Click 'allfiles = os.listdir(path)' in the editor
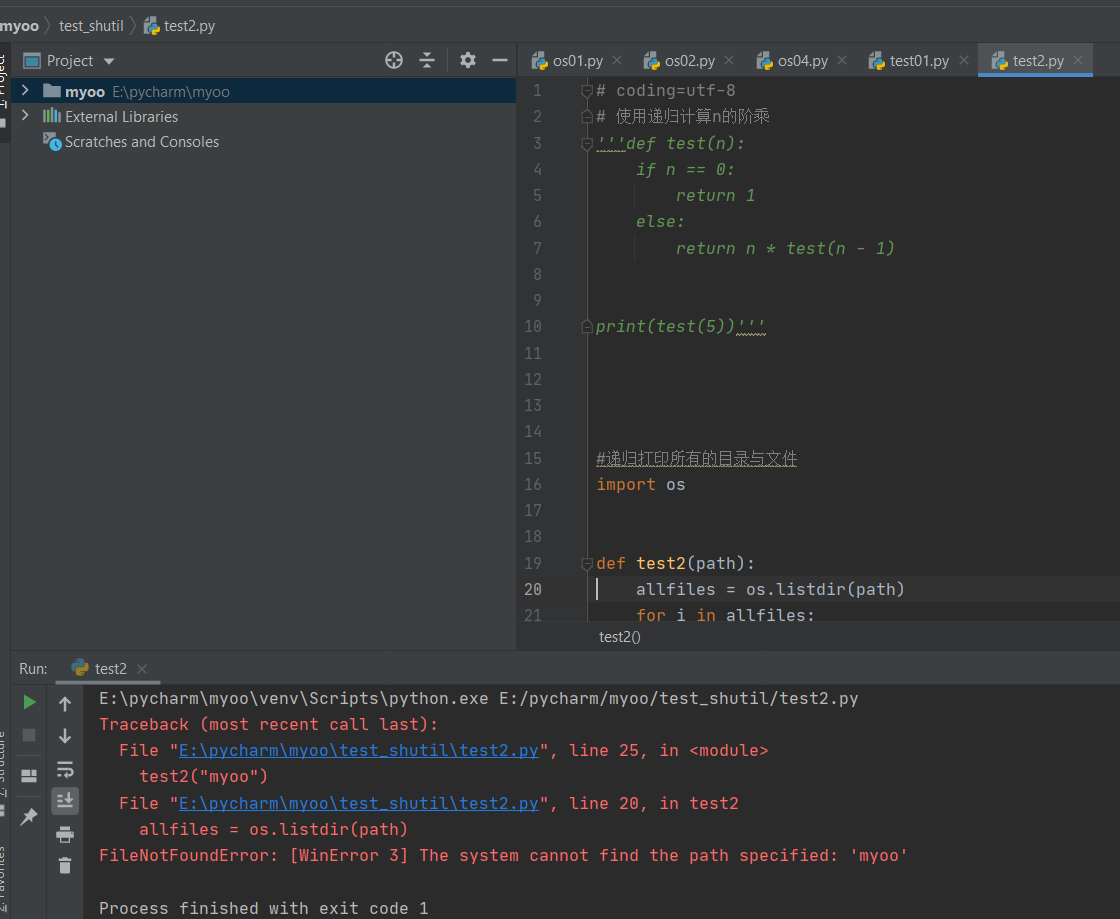 (770, 590)
